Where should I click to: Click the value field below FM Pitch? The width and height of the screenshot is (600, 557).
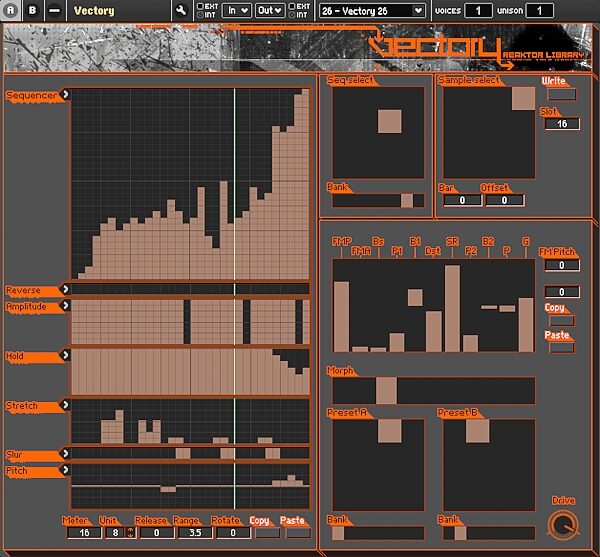coord(562,292)
